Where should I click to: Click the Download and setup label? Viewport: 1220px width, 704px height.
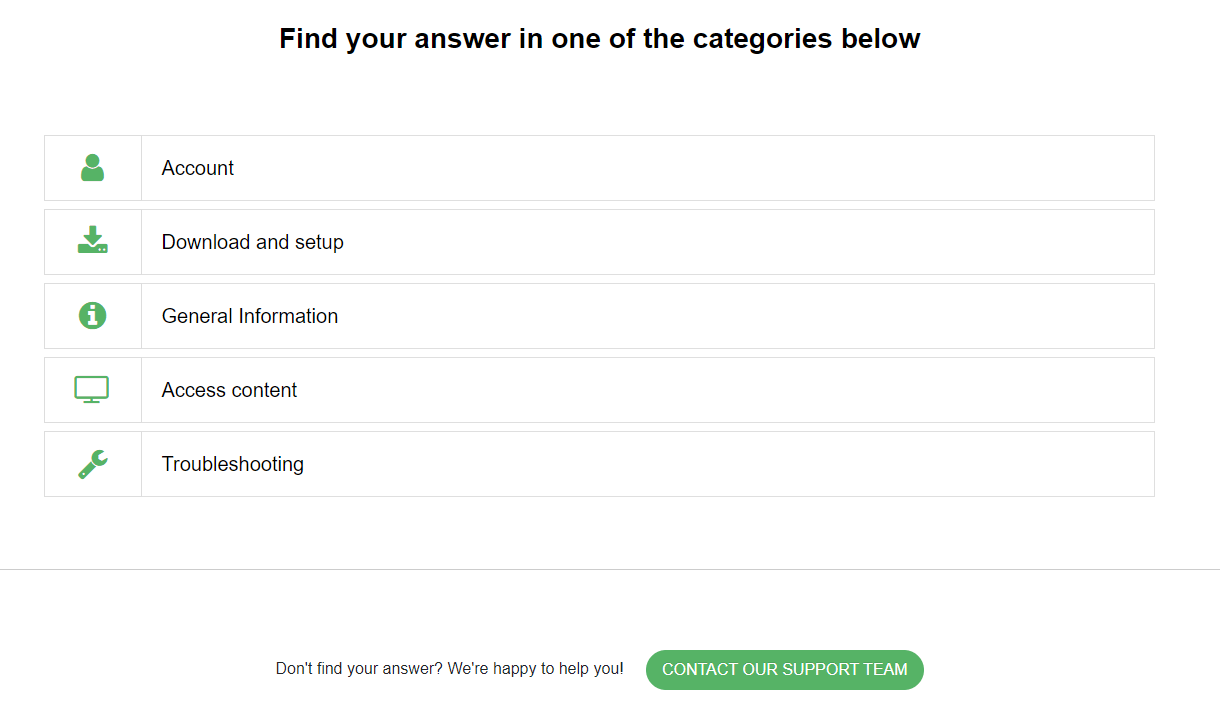point(253,242)
